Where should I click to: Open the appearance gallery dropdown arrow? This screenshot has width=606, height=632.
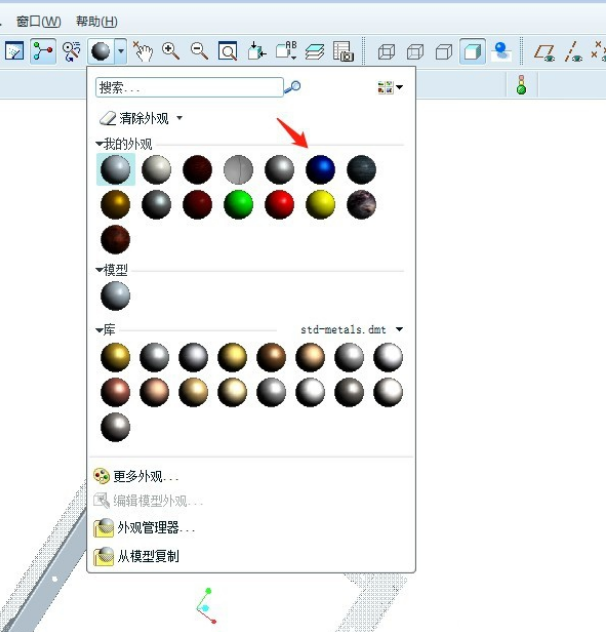pos(121,52)
